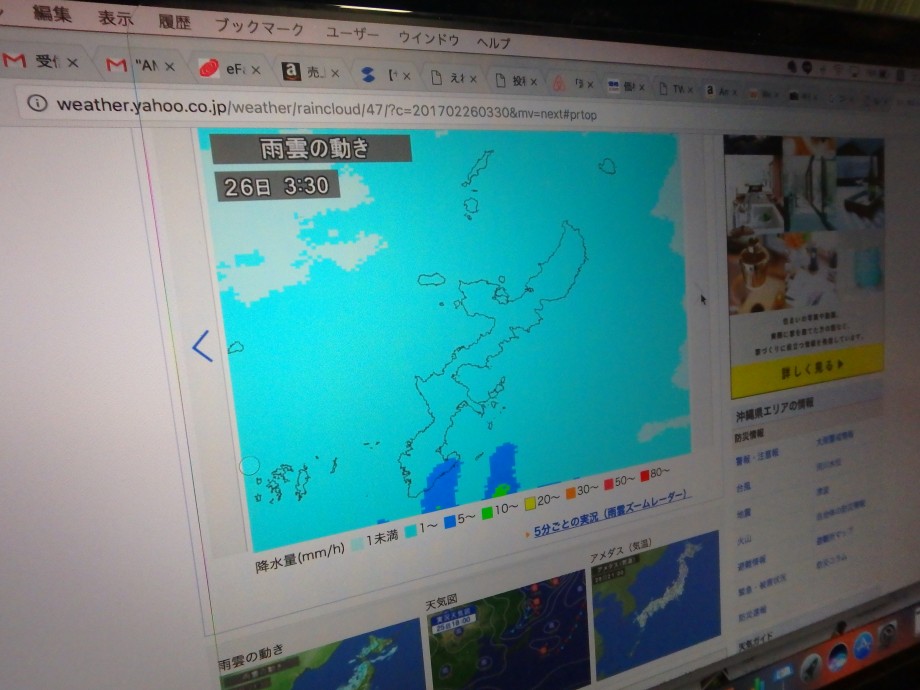
Task: Close the eF tab
Action: pyautogui.click(x=256, y=70)
